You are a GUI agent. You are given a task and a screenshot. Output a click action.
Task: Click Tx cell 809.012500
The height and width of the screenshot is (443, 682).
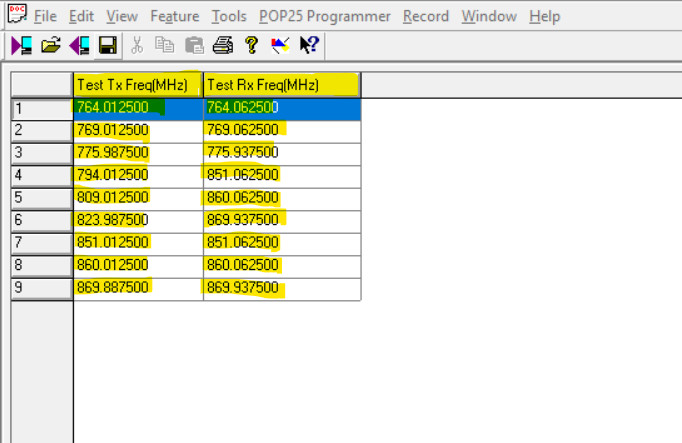tap(138, 200)
